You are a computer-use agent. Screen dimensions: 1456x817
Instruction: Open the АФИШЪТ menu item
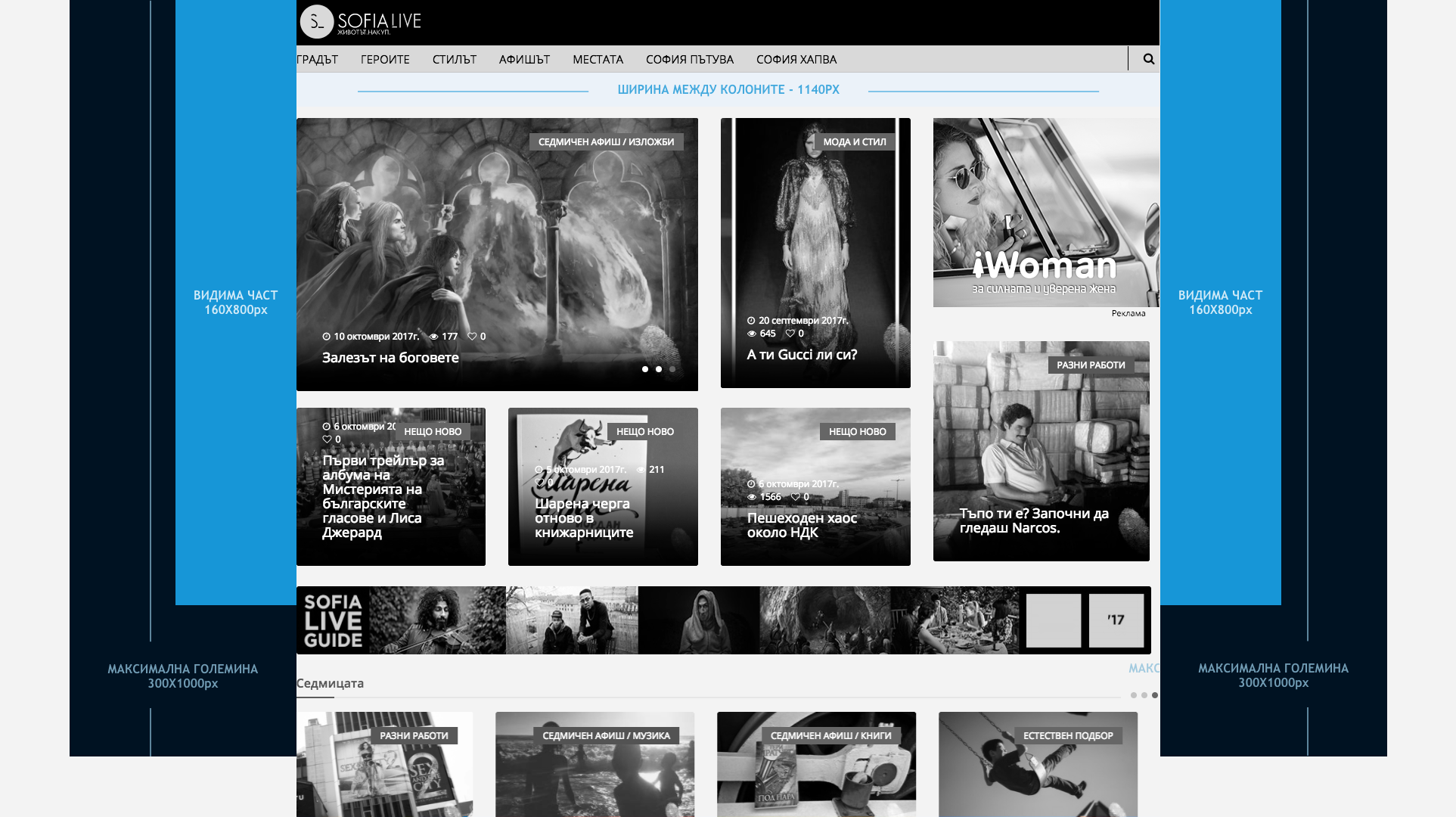(524, 59)
